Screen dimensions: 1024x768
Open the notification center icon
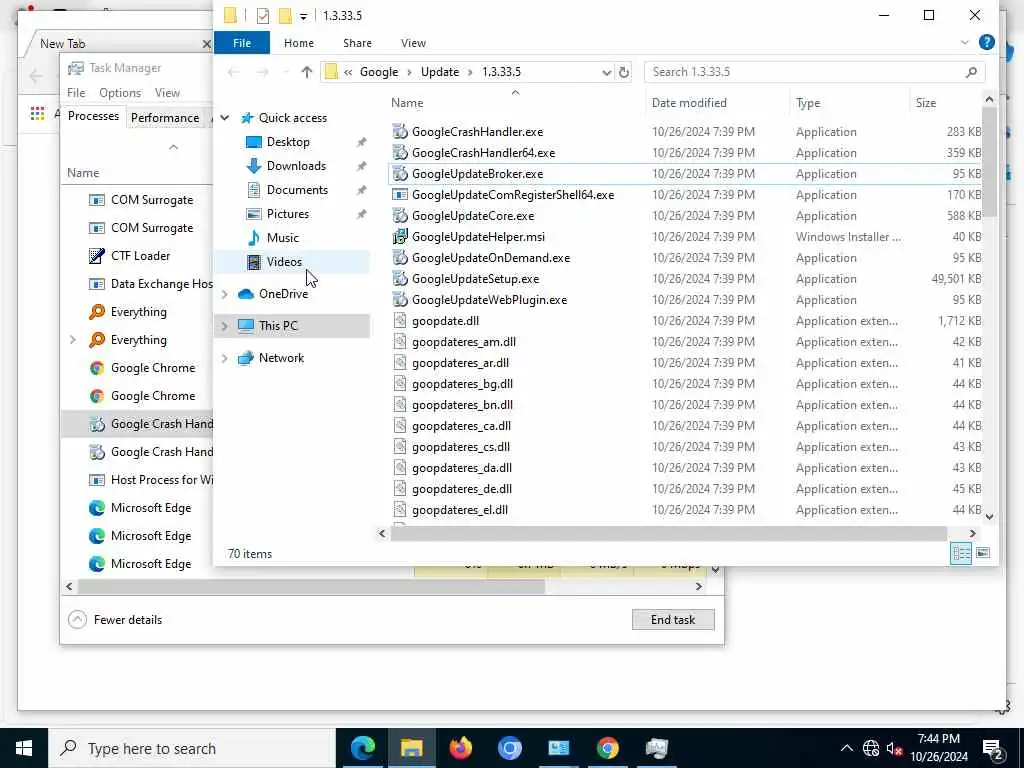(x=993, y=748)
